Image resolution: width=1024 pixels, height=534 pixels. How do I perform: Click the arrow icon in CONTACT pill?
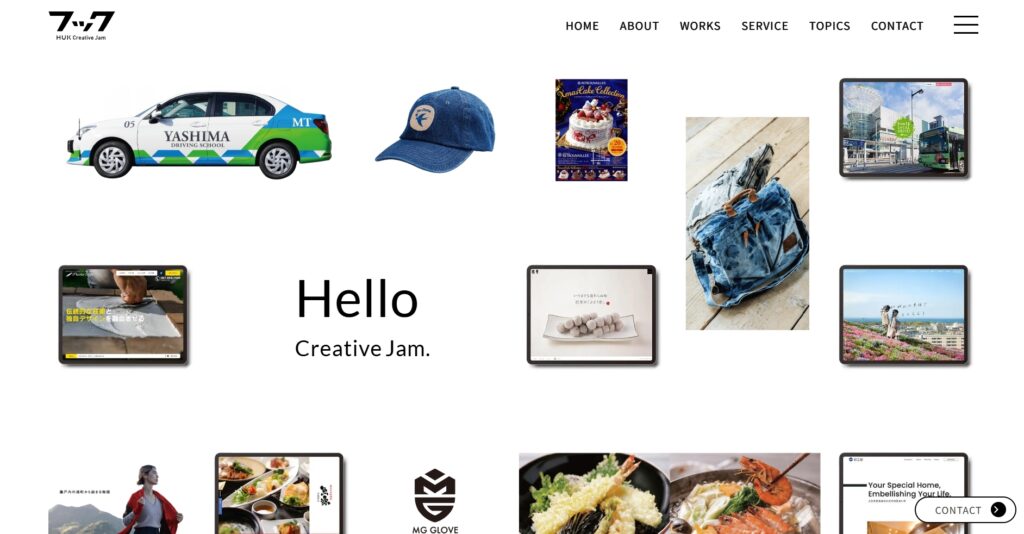(998, 510)
